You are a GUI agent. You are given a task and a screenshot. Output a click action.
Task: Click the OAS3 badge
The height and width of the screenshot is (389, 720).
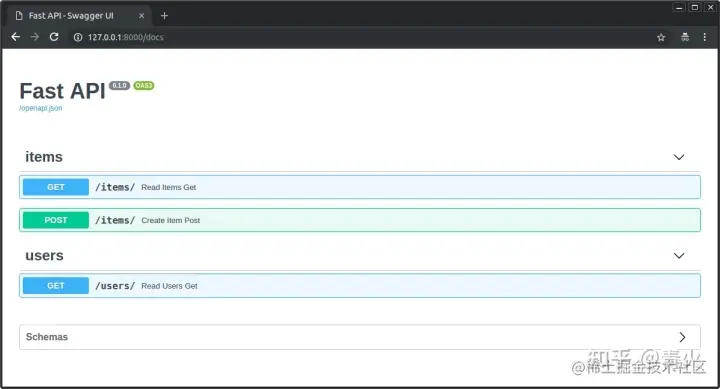[x=144, y=85]
